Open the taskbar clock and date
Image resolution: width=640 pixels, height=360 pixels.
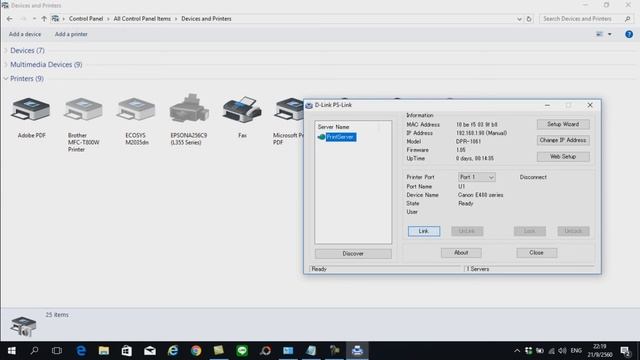[x=600, y=351]
